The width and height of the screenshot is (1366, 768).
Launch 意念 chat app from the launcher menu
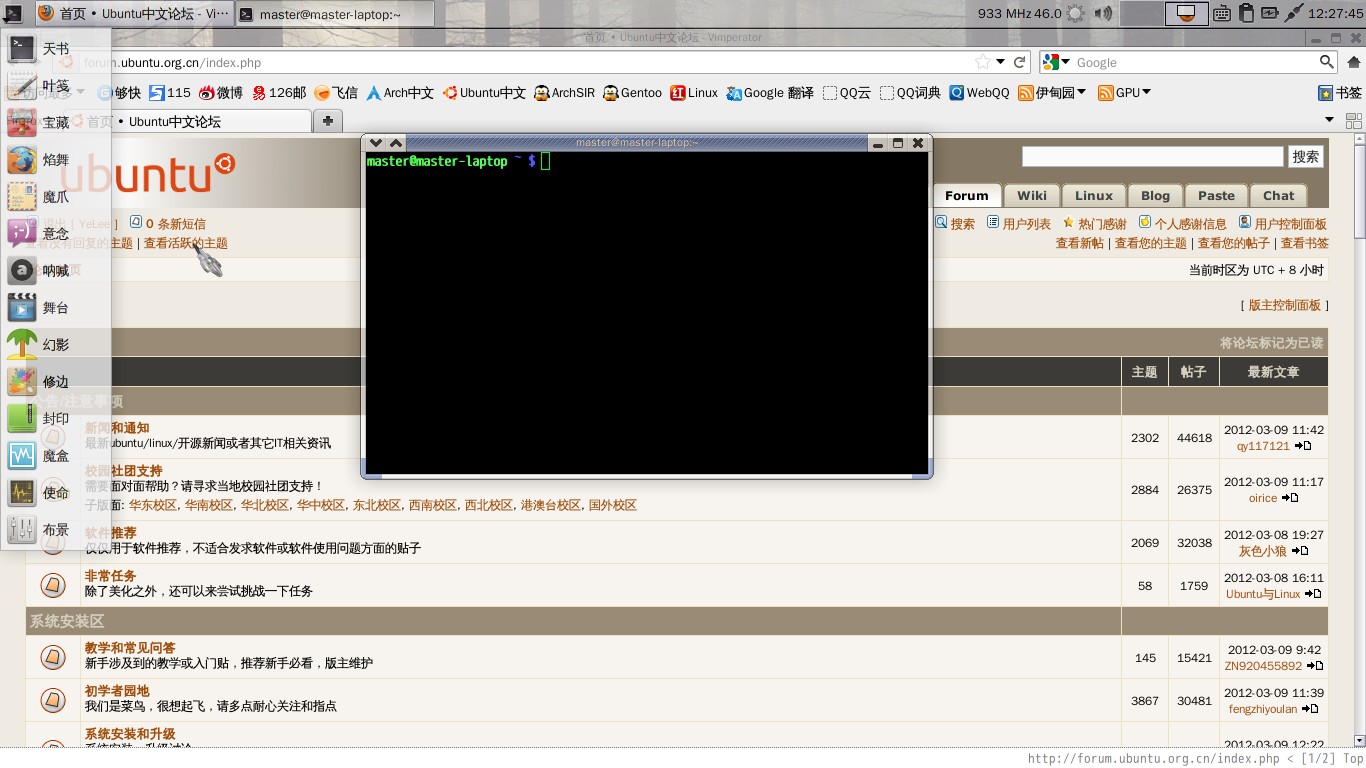click(55, 233)
